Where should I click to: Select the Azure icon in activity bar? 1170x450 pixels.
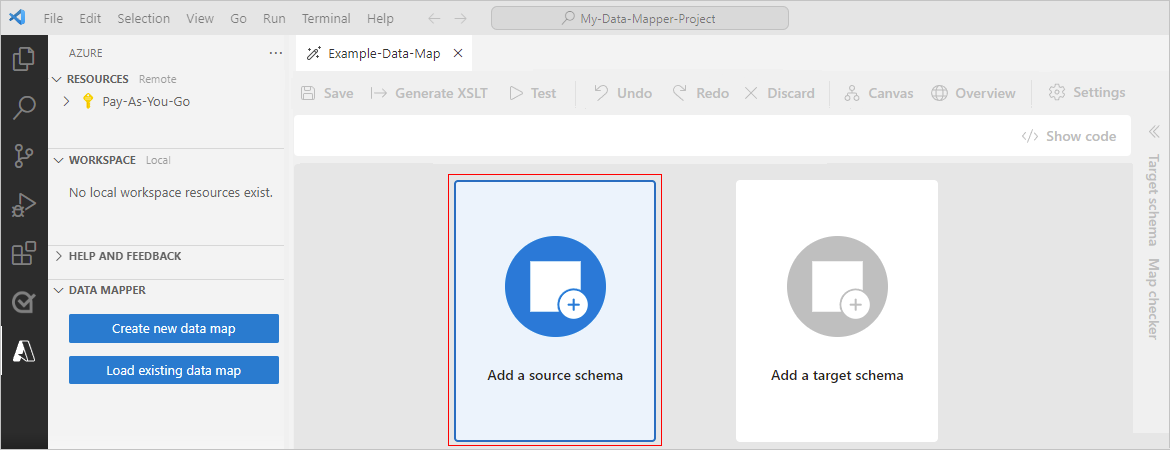[24, 350]
